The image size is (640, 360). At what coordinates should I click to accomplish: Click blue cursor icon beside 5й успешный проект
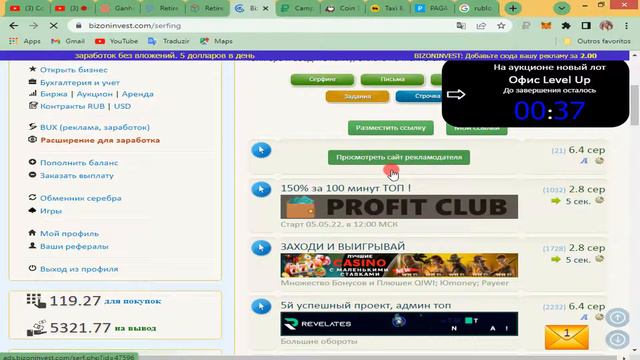[261, 307]
